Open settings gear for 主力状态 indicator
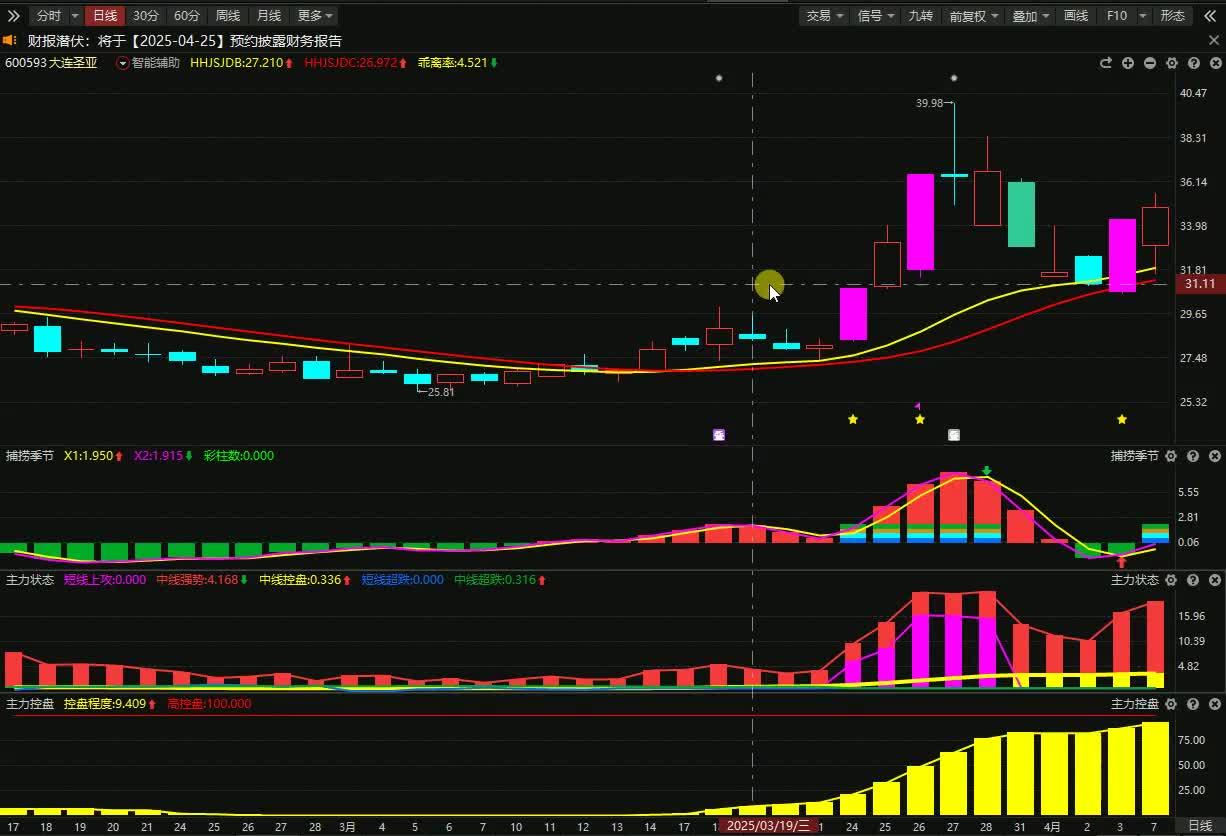This screenshot has width=1226, height=836. pyautogui.click(x=1172, y=580)
